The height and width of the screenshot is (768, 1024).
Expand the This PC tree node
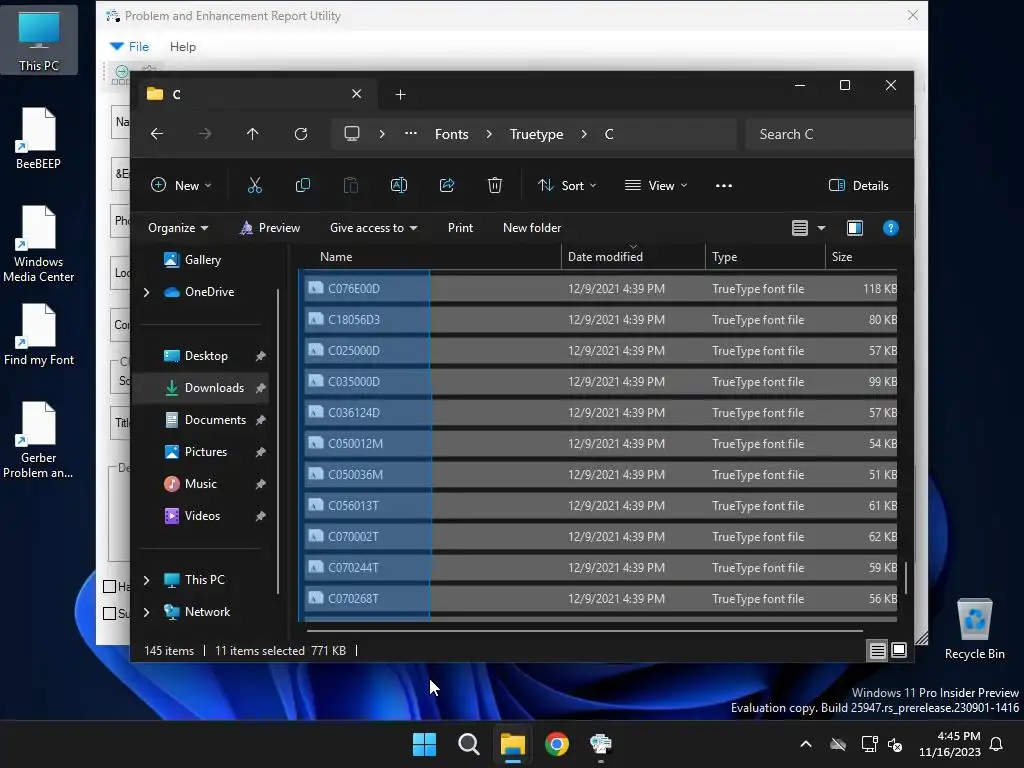[146, 580]
